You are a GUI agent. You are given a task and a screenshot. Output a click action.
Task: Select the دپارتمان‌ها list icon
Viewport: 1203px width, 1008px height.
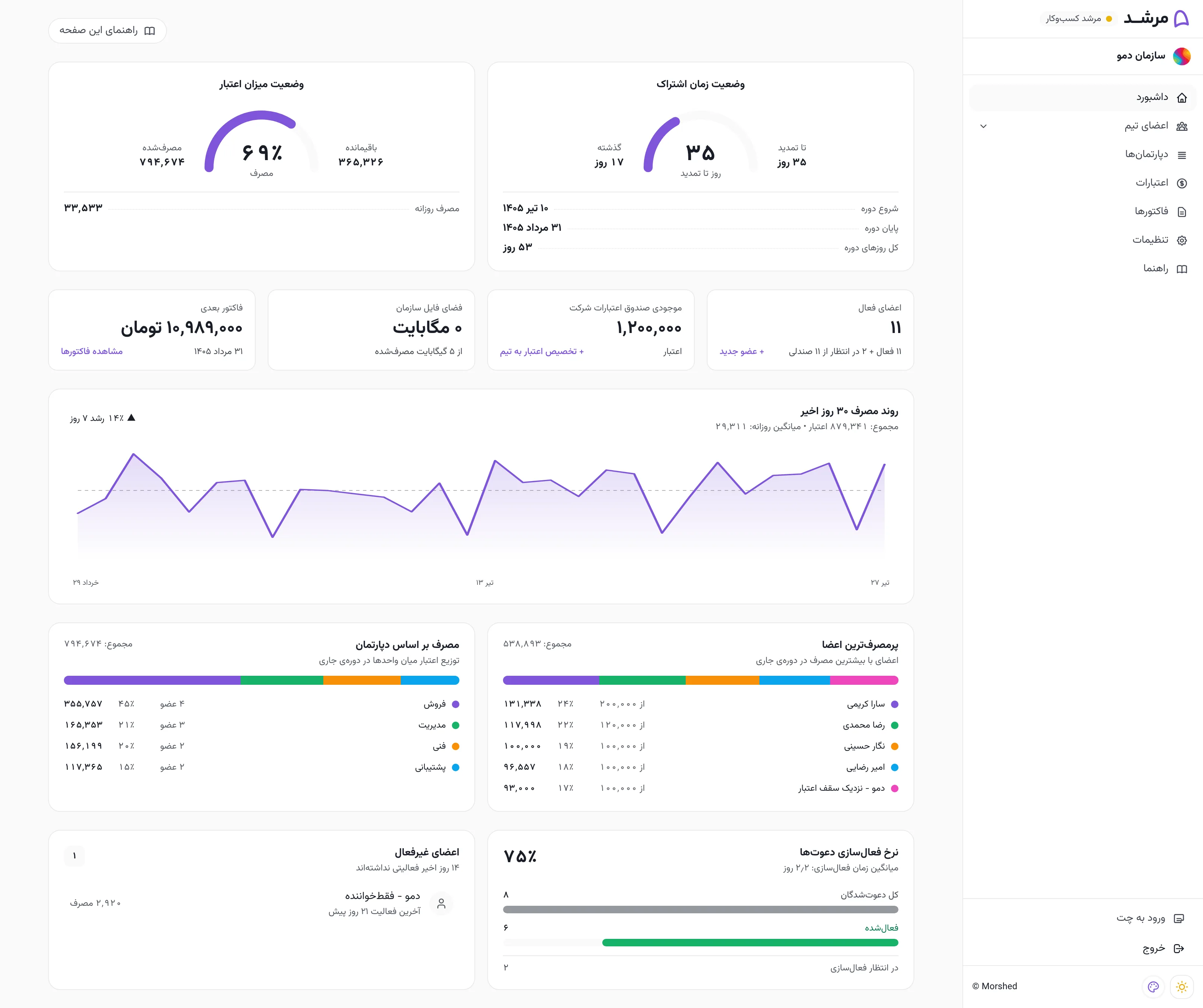pyautogui.click(x=1181, y=155)
